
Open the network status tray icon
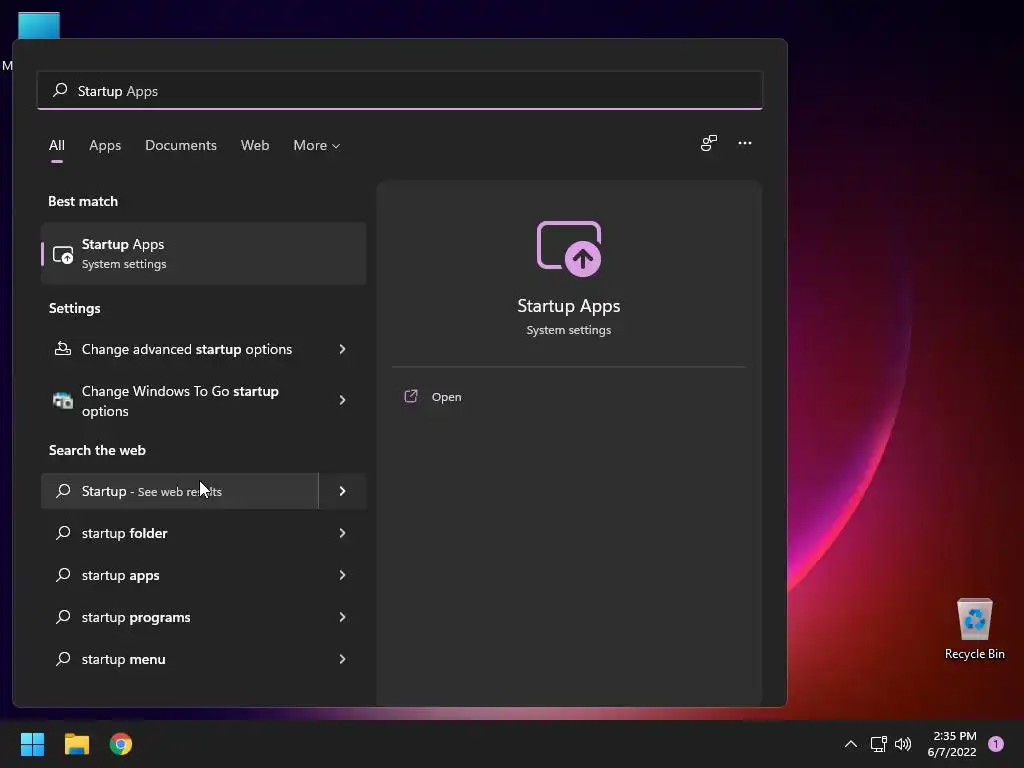878,744
